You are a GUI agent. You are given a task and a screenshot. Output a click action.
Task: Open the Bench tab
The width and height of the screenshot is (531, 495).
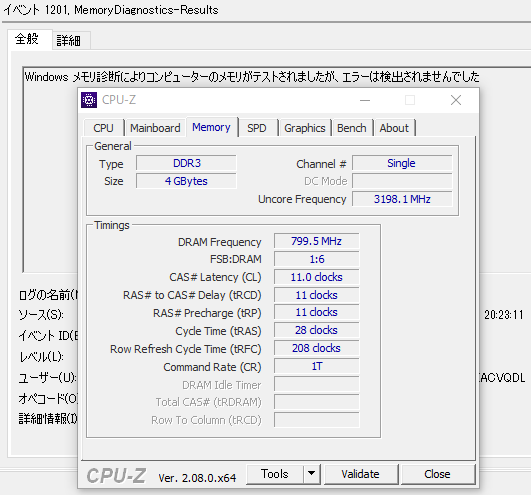[x=352, y=128]
